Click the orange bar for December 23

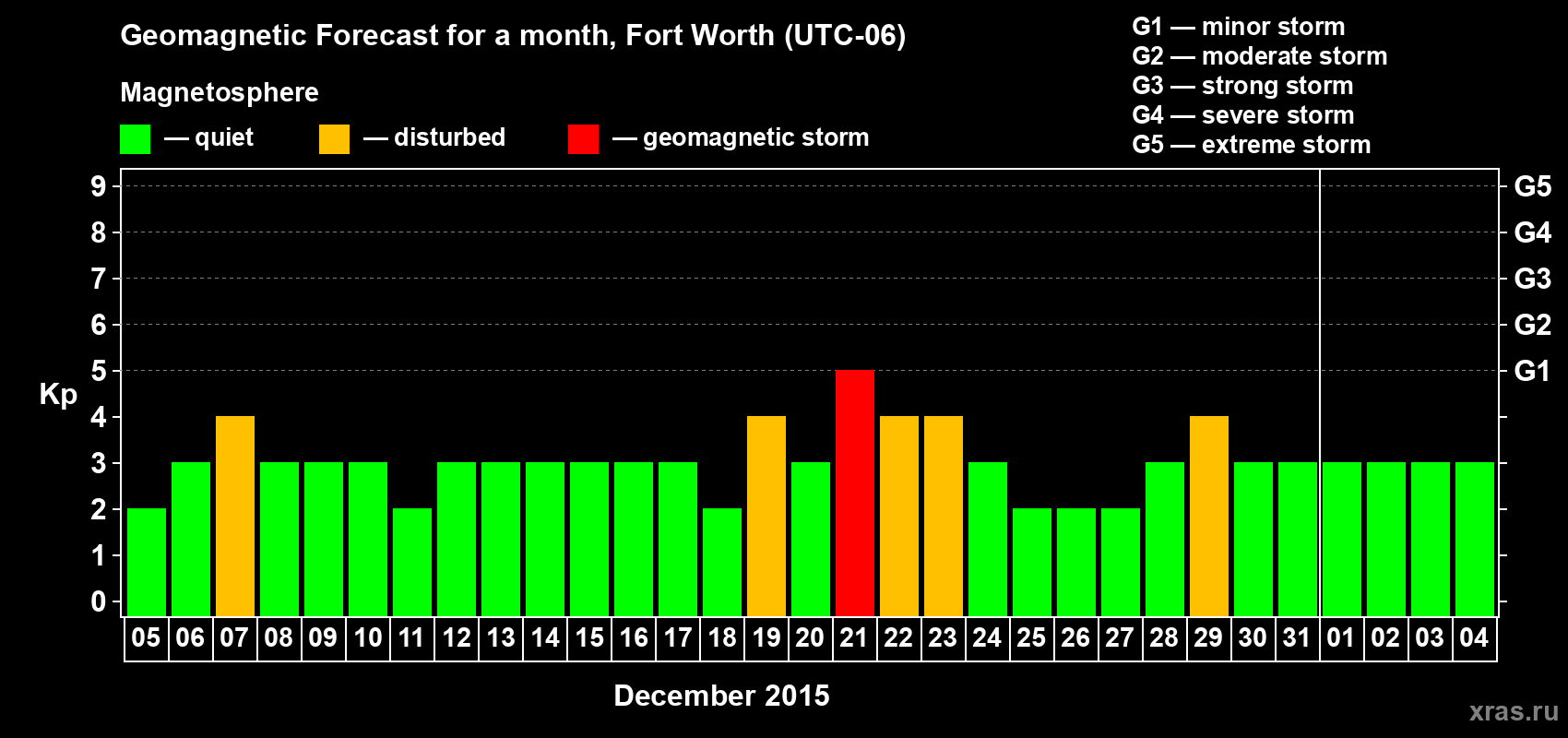click(944, 516)
